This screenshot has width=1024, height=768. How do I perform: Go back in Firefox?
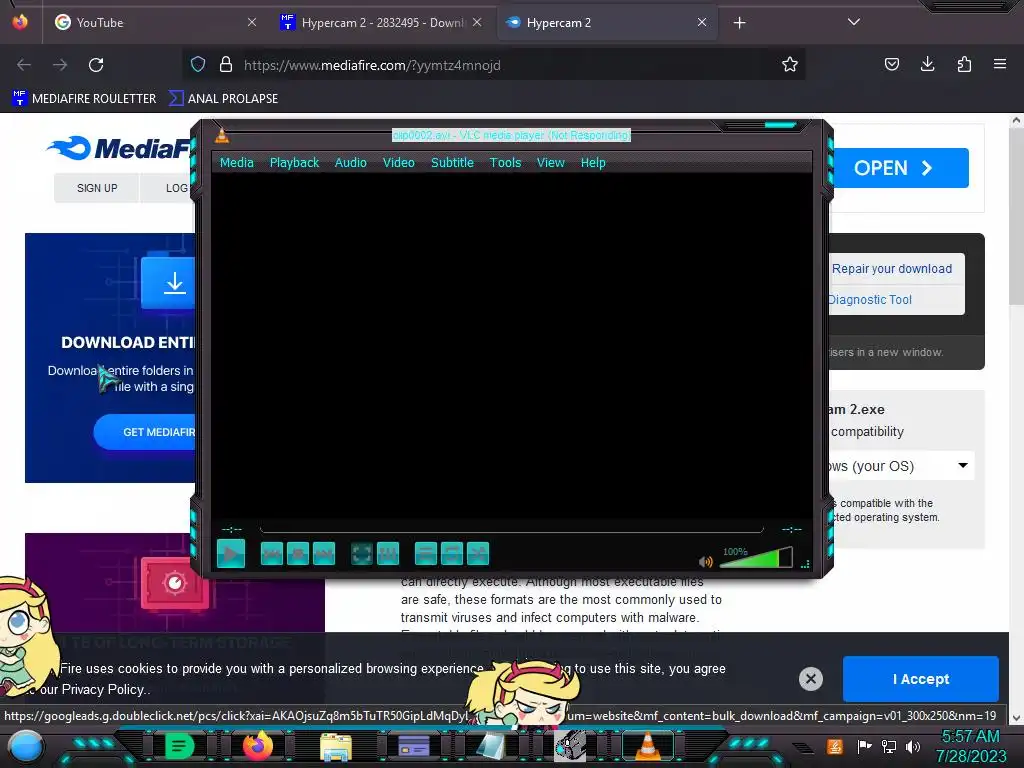click(x=24, y=65)
